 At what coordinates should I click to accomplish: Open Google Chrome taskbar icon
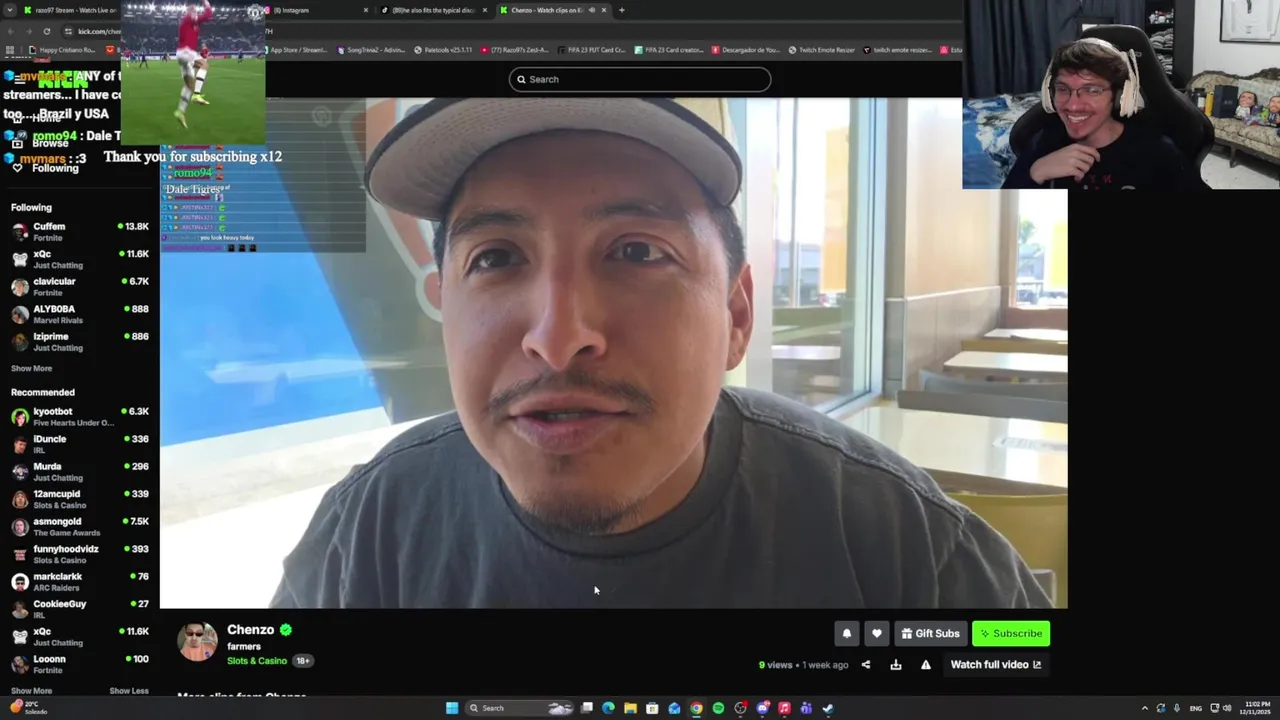(x=696, y=708)
